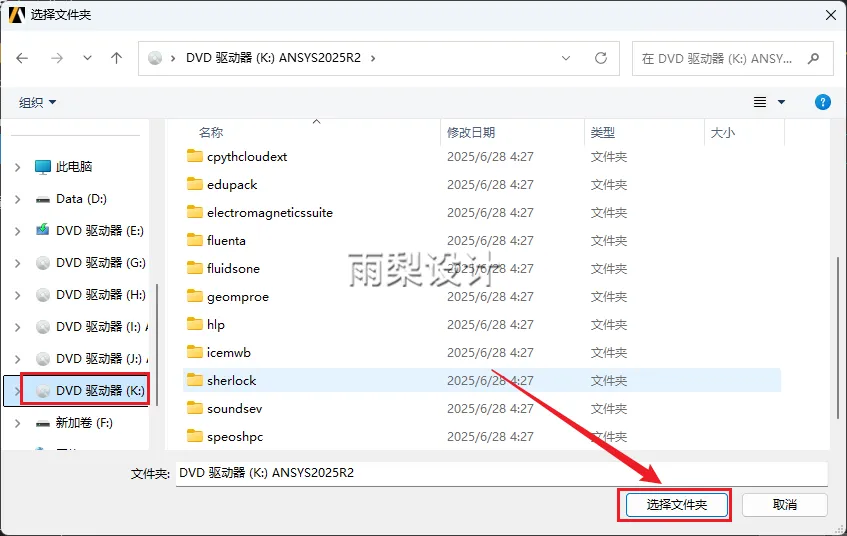
Task: Open recent locations dropdown chevron
Action: coord(87,58)
